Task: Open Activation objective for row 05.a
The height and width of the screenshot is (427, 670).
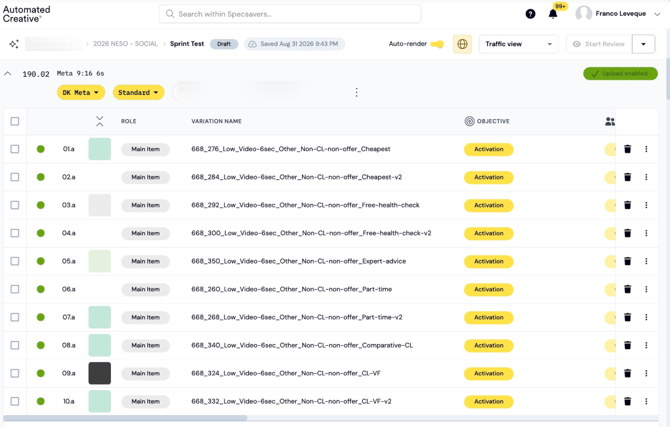Action: 488,261
